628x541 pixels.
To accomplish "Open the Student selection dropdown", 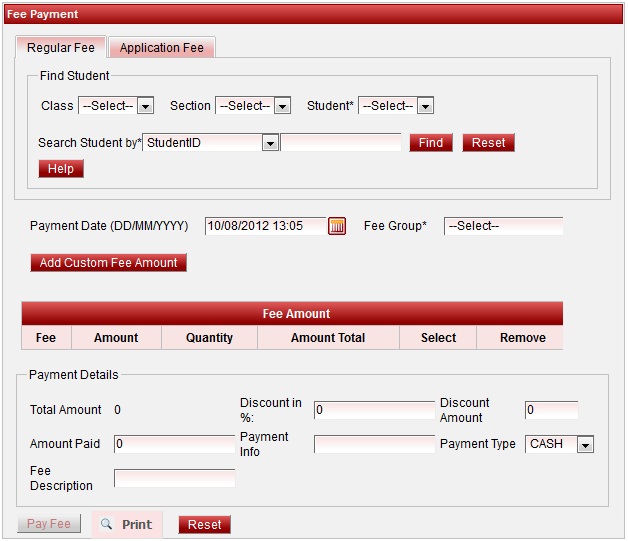I will click(x=396, y=106).
